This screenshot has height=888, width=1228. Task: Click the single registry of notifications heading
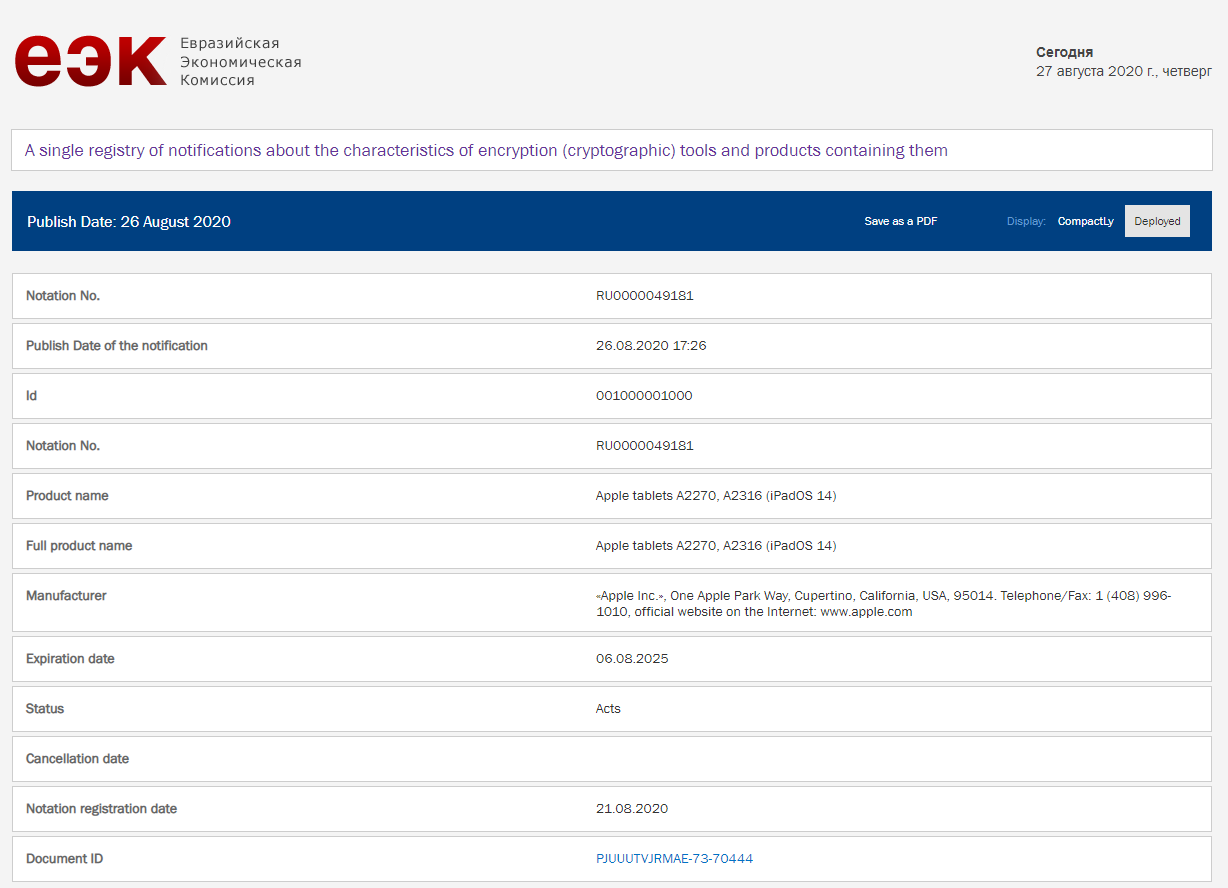coord(486,151)
